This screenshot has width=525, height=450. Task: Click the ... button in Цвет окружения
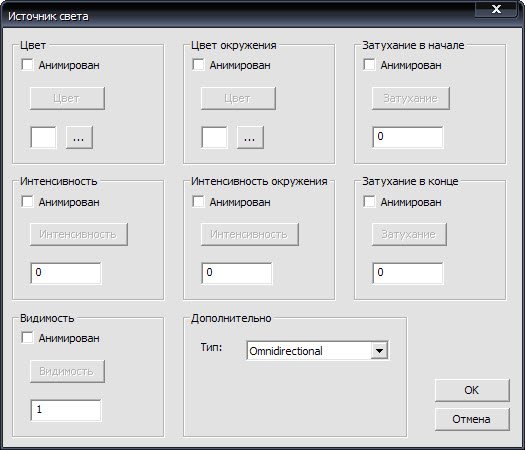coord(250,137)
